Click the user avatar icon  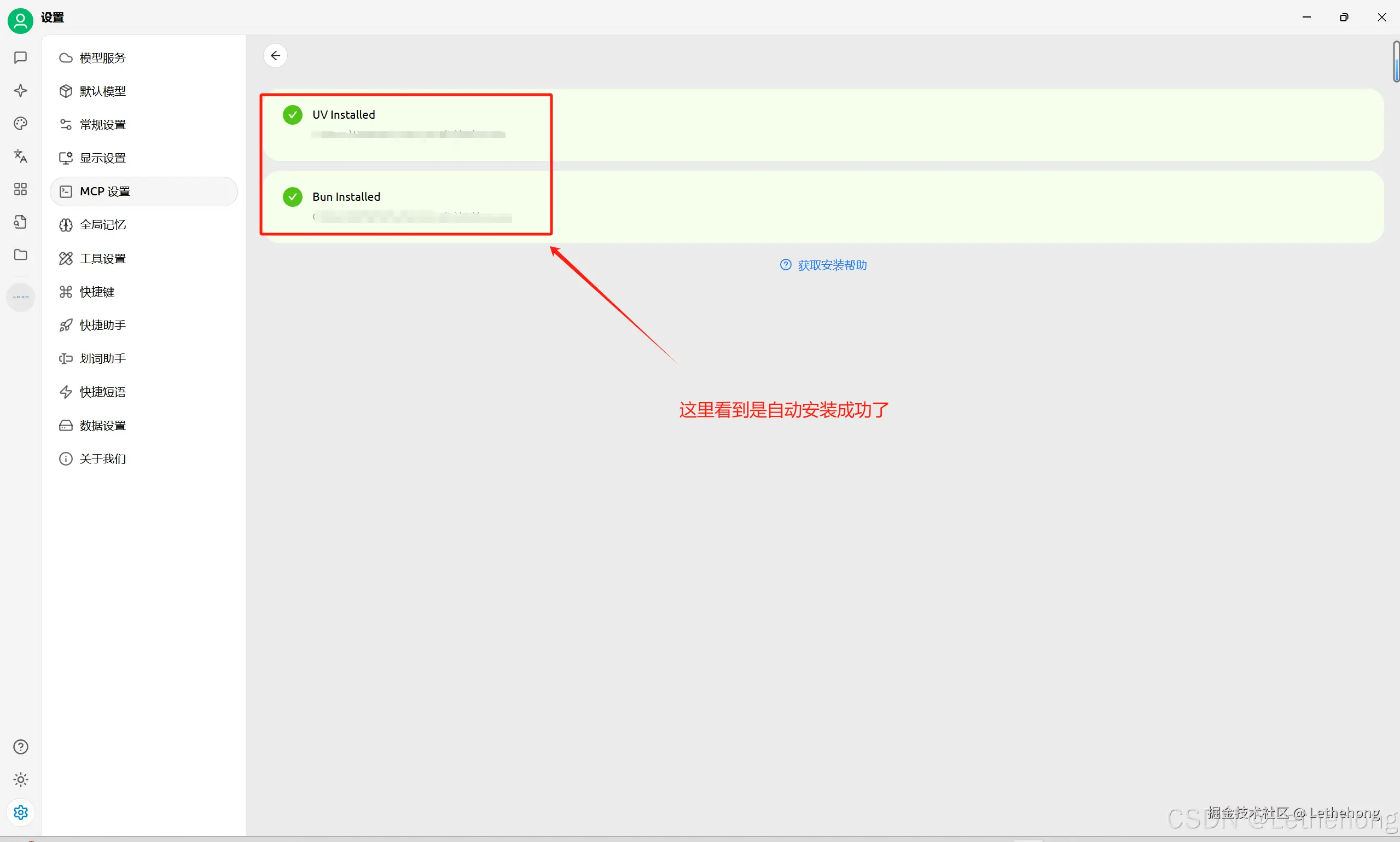point(20,21)
